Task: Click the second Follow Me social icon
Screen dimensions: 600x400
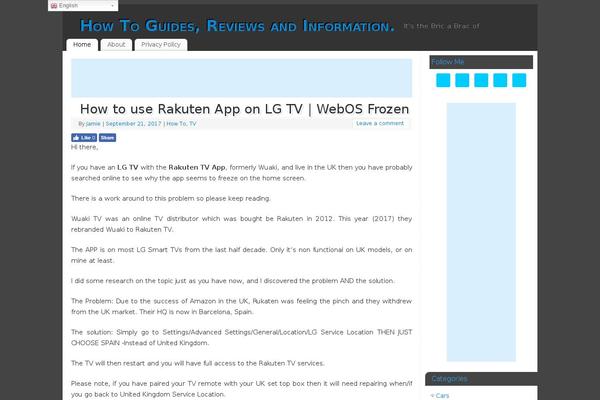Action: tap(462, 80)
